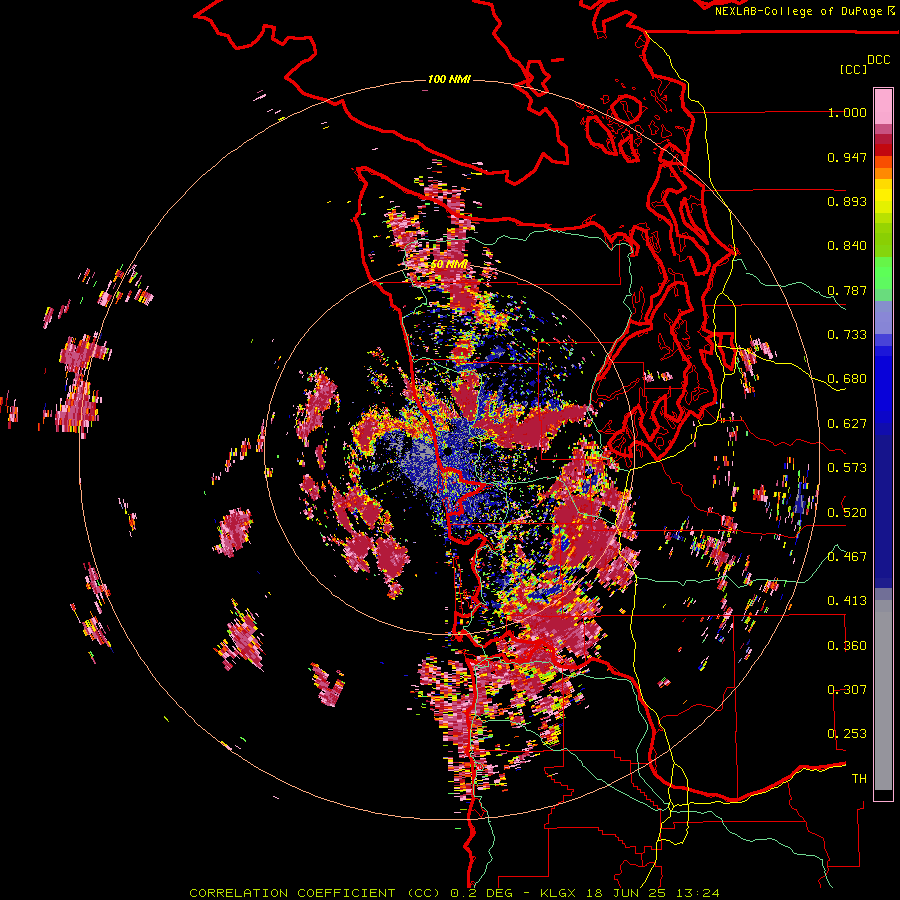This screenshot has width=900, height=900.
Task: Pick the 0.627 scale value
Action: (x=847, y=424)
